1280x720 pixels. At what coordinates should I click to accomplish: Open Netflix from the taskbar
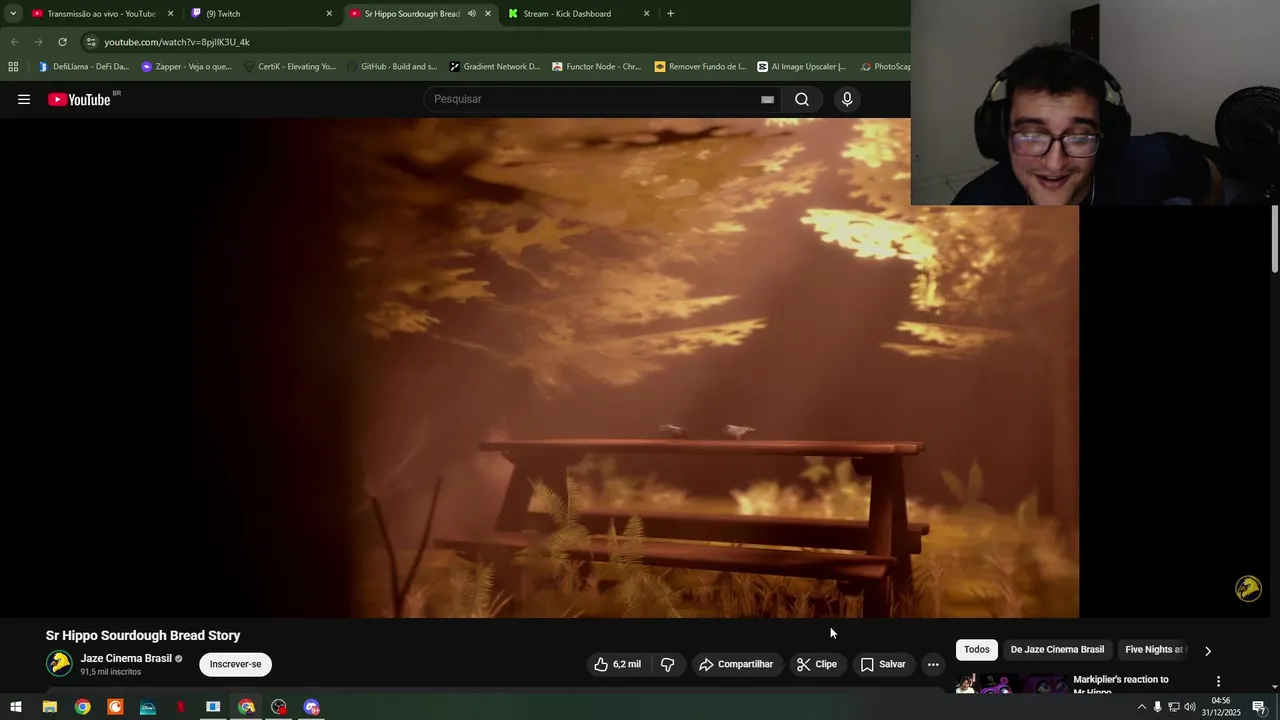(x=181, y=707)
